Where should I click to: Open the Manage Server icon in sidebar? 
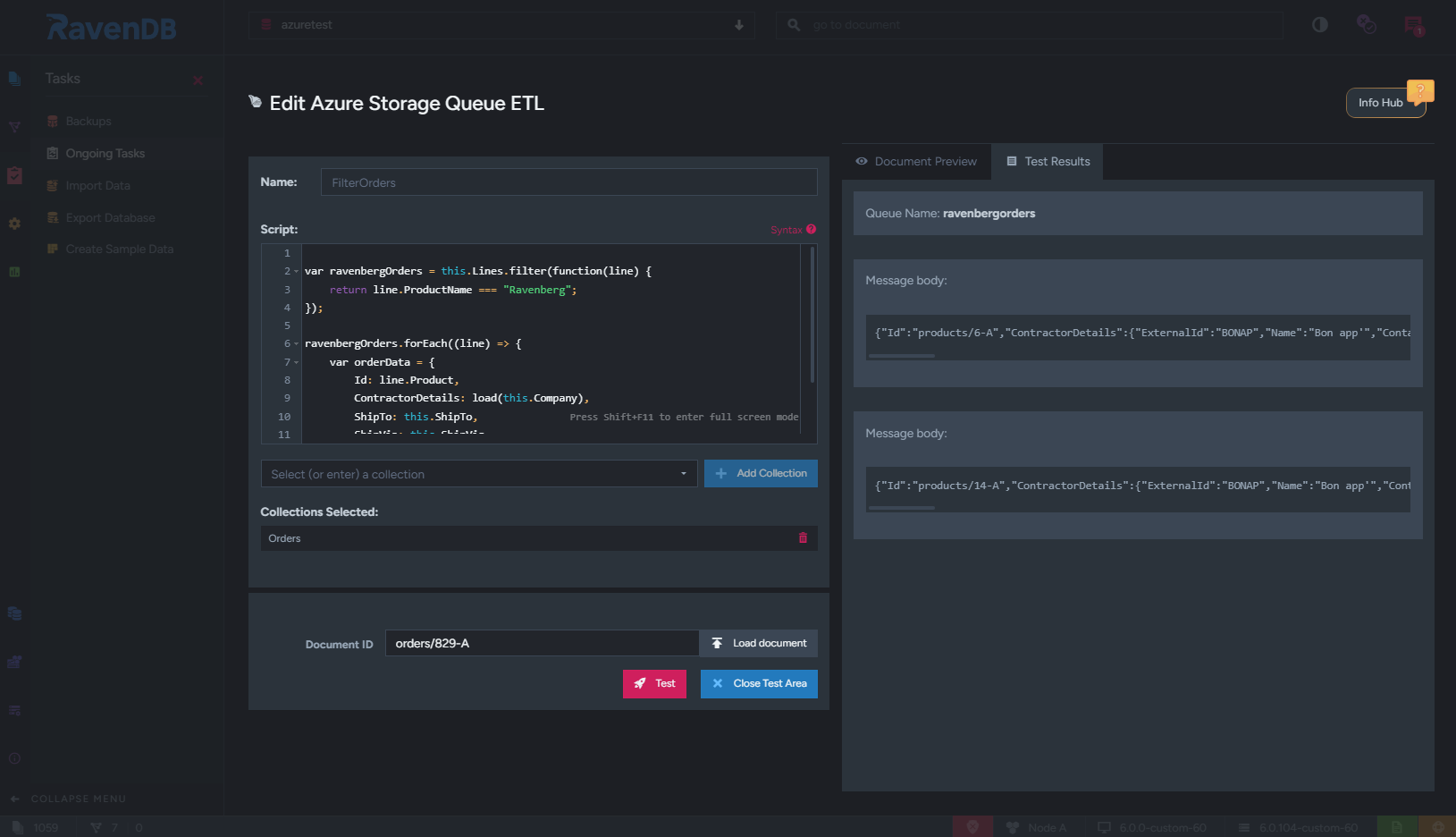(x=14, y=662)
